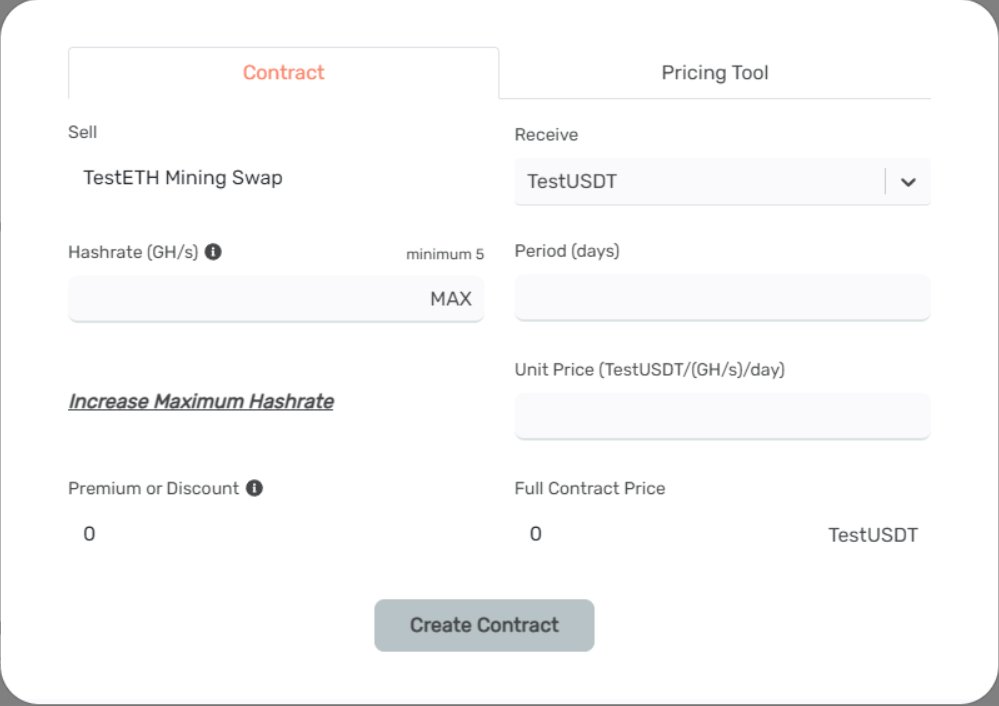999x706 pixels.
Task: Expand the Receive dropdown chevron arrow
Action: tap(908, 182)
